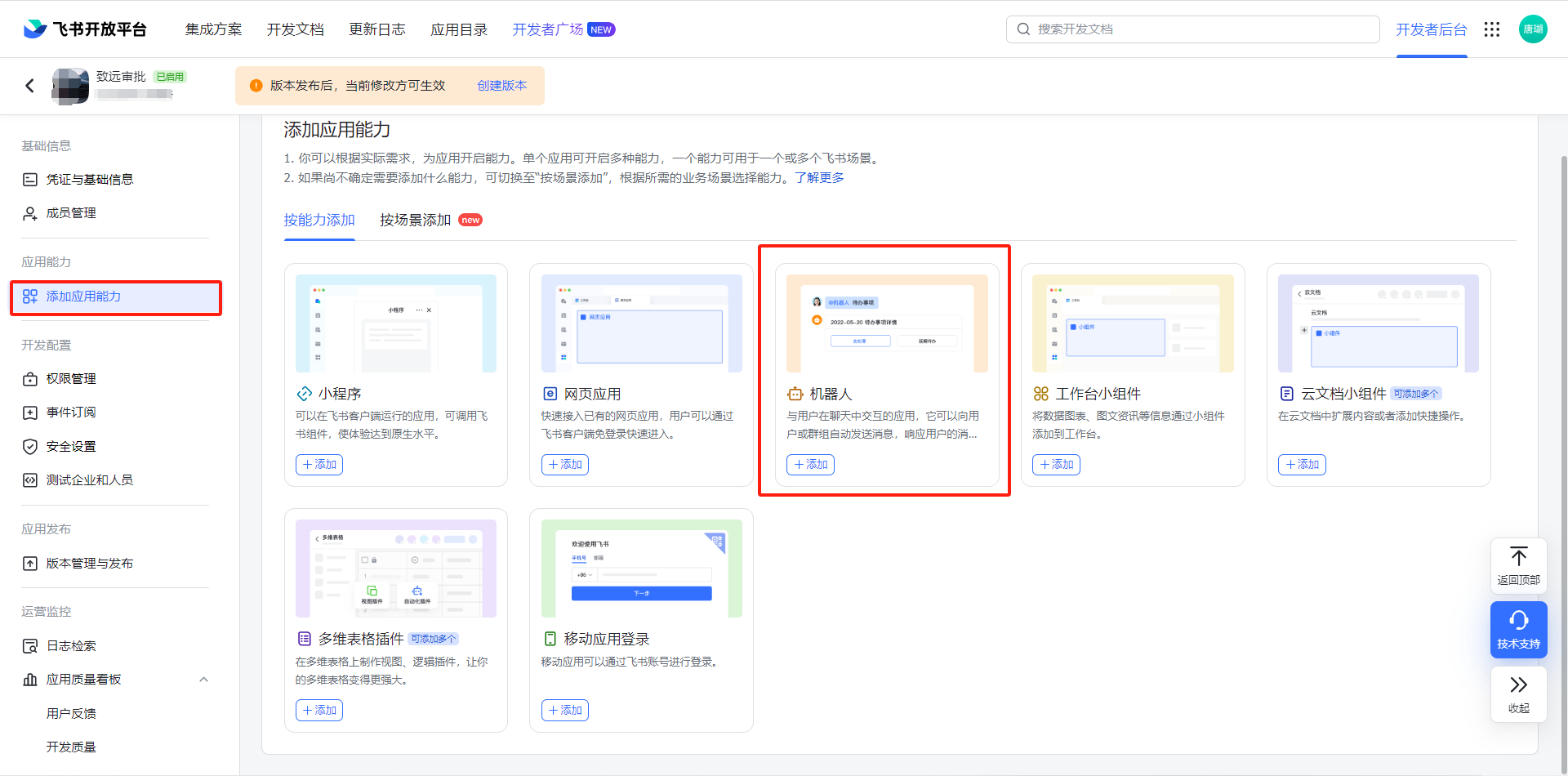
Task: Switch to the 按场景添加 tab
Action: click(416, 221)
